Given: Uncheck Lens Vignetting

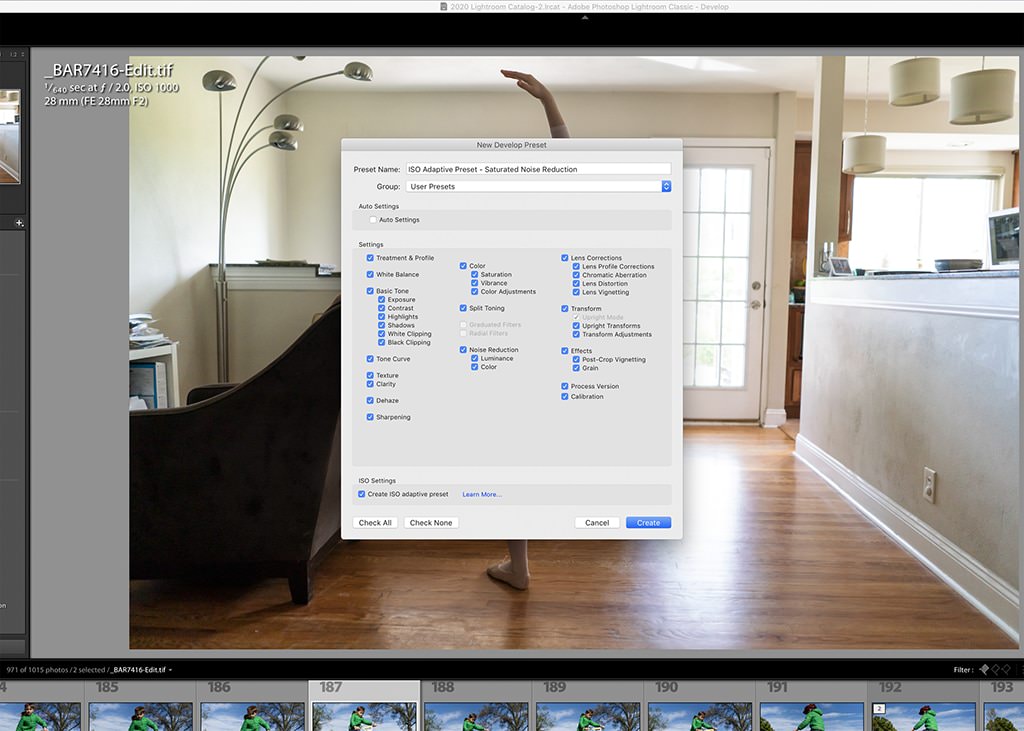Looking at the screenshot, I should [x=576, y=292].
